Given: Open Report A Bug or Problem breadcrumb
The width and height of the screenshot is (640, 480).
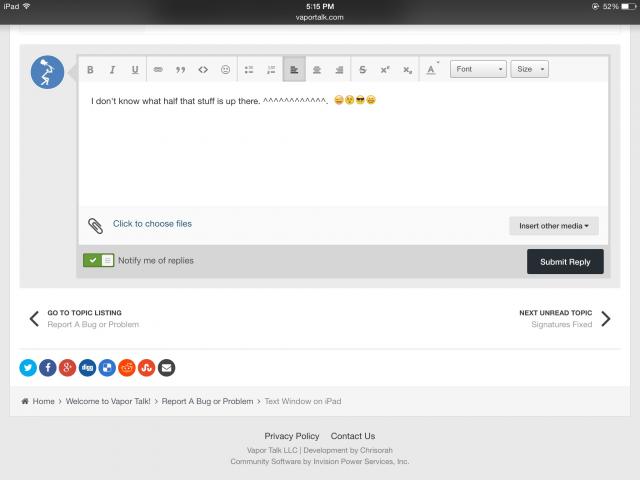Looking at the screenshot, I should [207, 401].
